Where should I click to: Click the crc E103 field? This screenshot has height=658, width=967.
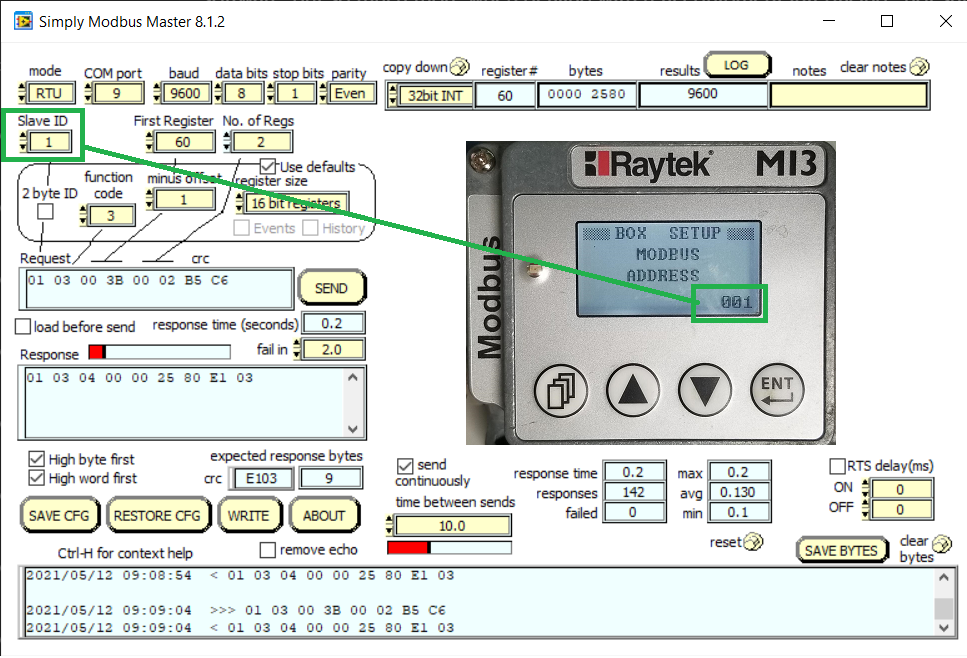[261, 479]
